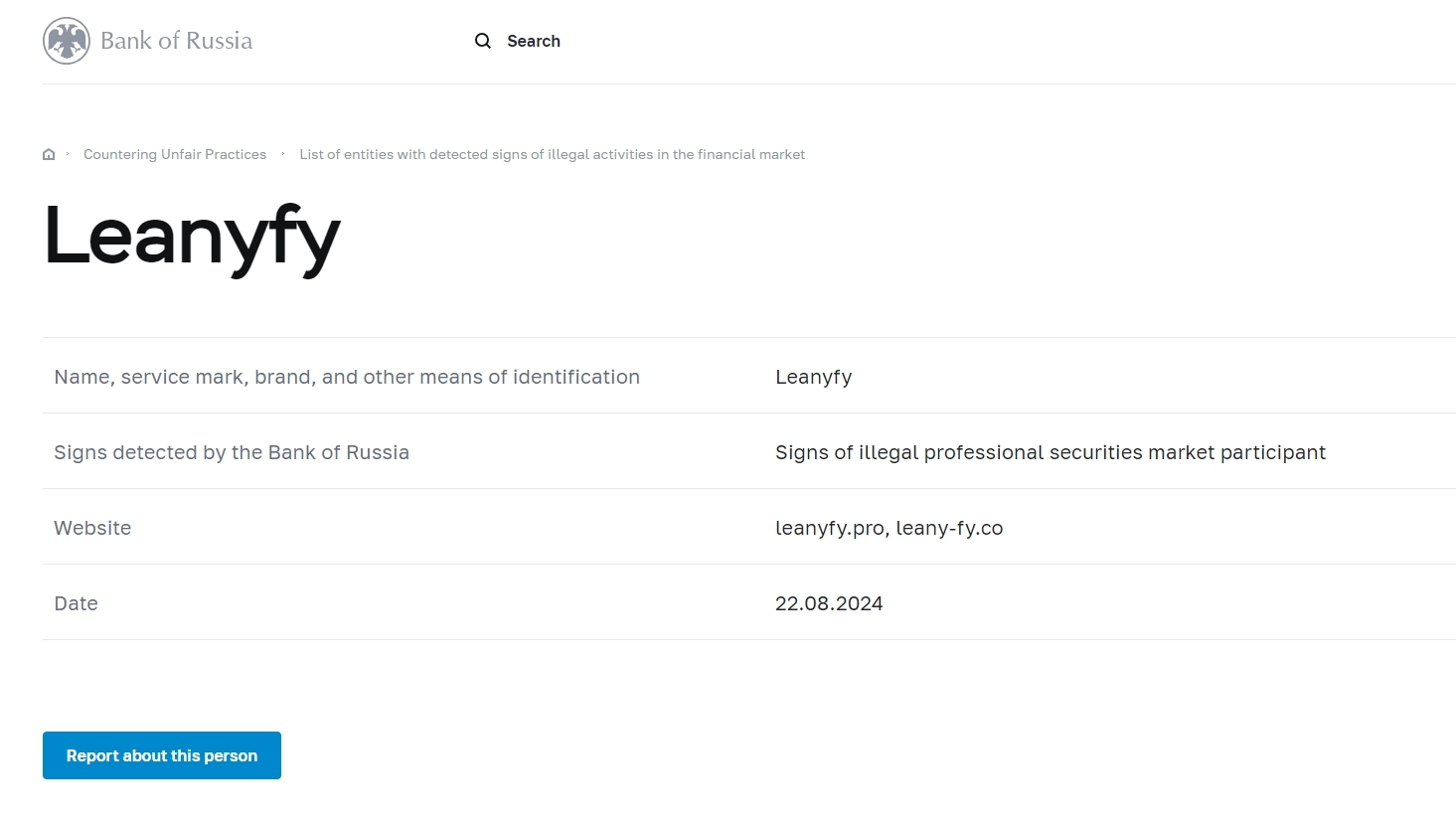
Task: Click the Name, service mark, brand label
Action: [347, 377]
